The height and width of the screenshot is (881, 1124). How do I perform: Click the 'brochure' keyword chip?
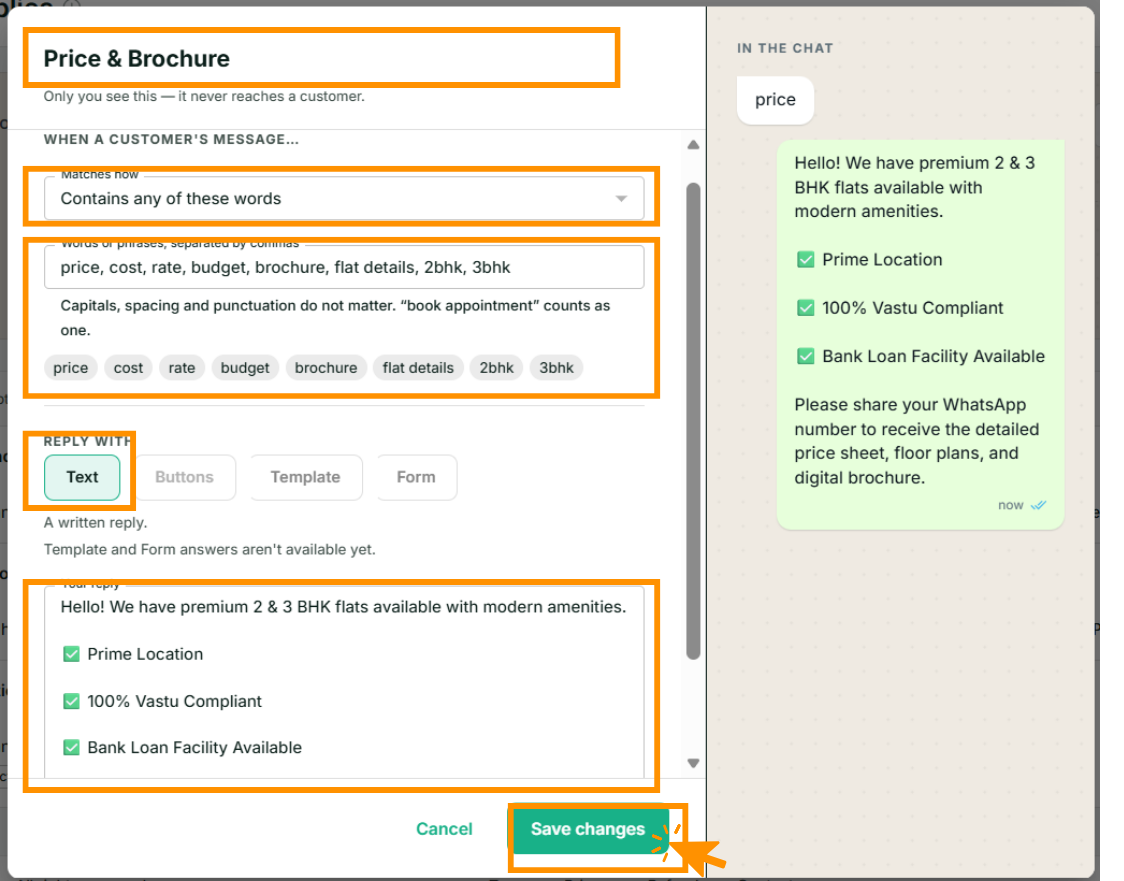point(326,368)
